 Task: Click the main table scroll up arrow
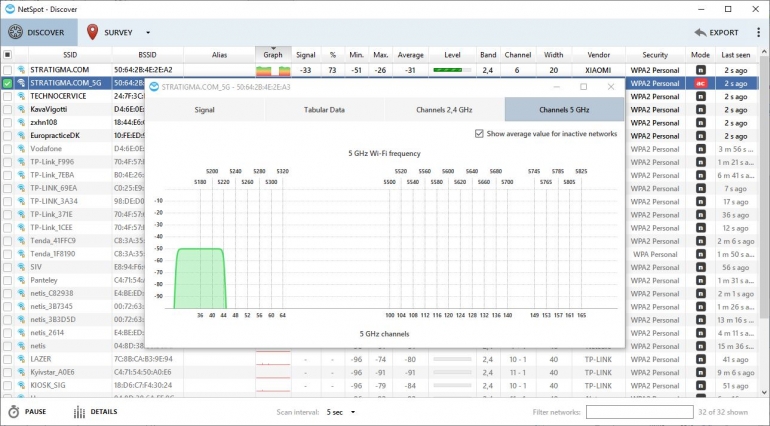[x=764, y=52]
